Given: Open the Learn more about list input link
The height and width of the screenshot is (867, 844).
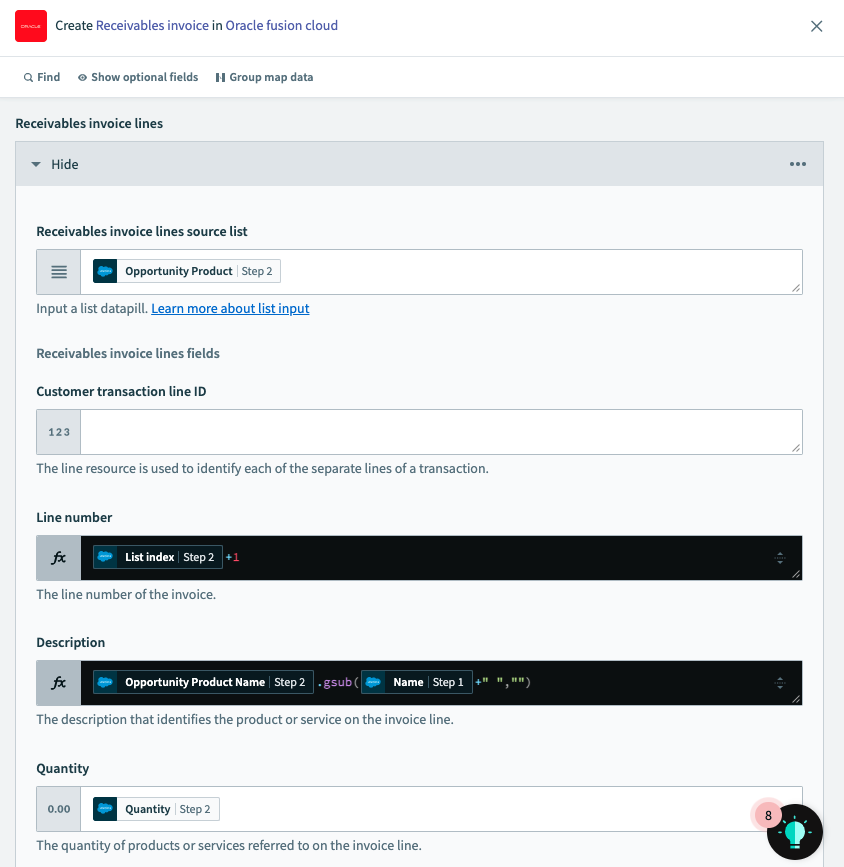Looking at the screenshot, I should tap(230, 308).
